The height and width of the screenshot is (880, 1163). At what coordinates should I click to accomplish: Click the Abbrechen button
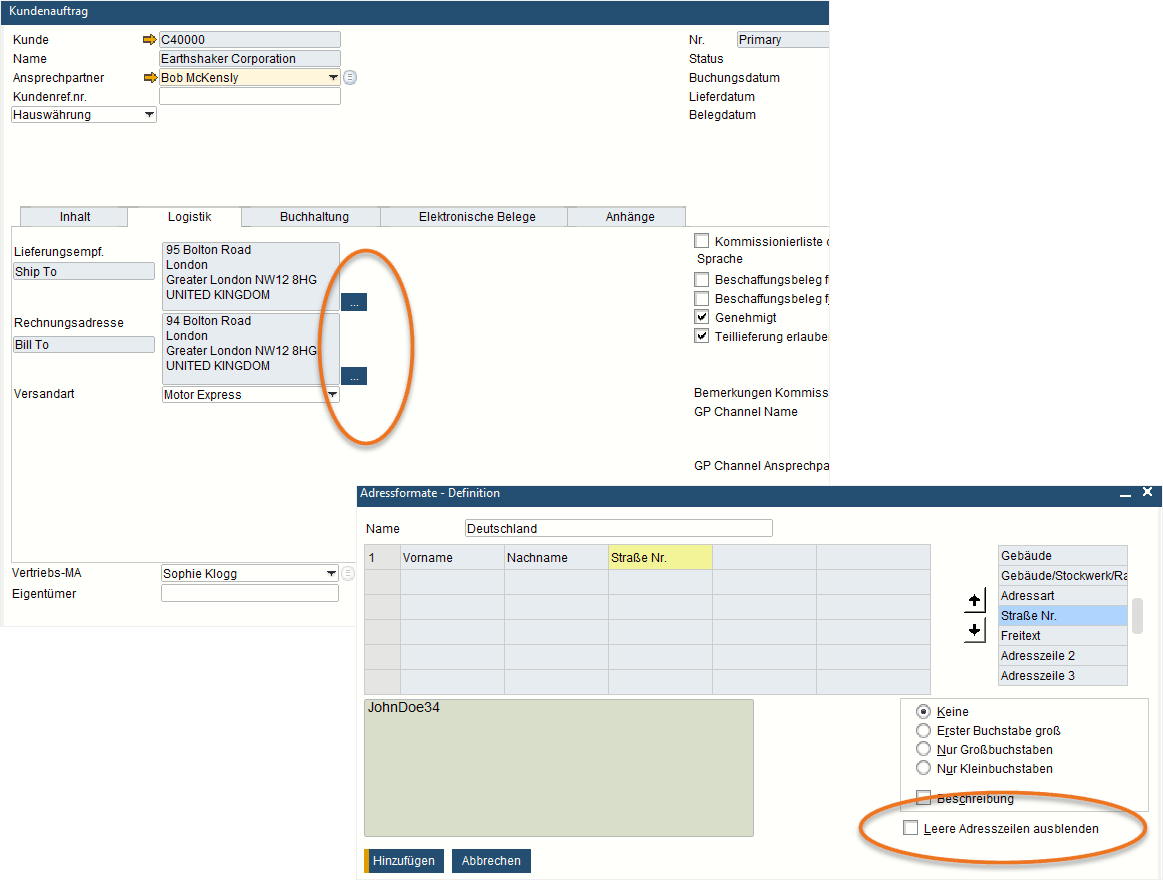click(x=491, y=861)
